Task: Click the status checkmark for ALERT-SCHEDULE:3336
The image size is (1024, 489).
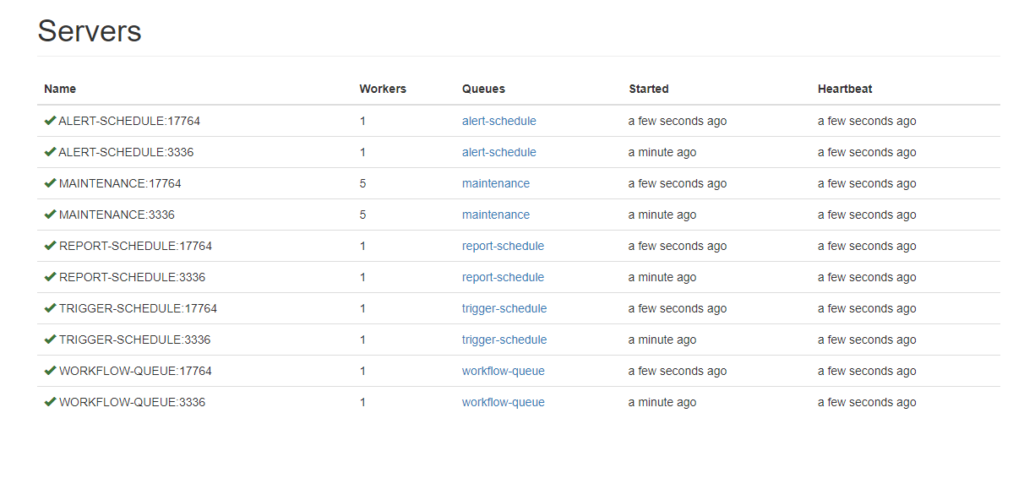Action: 50,152
